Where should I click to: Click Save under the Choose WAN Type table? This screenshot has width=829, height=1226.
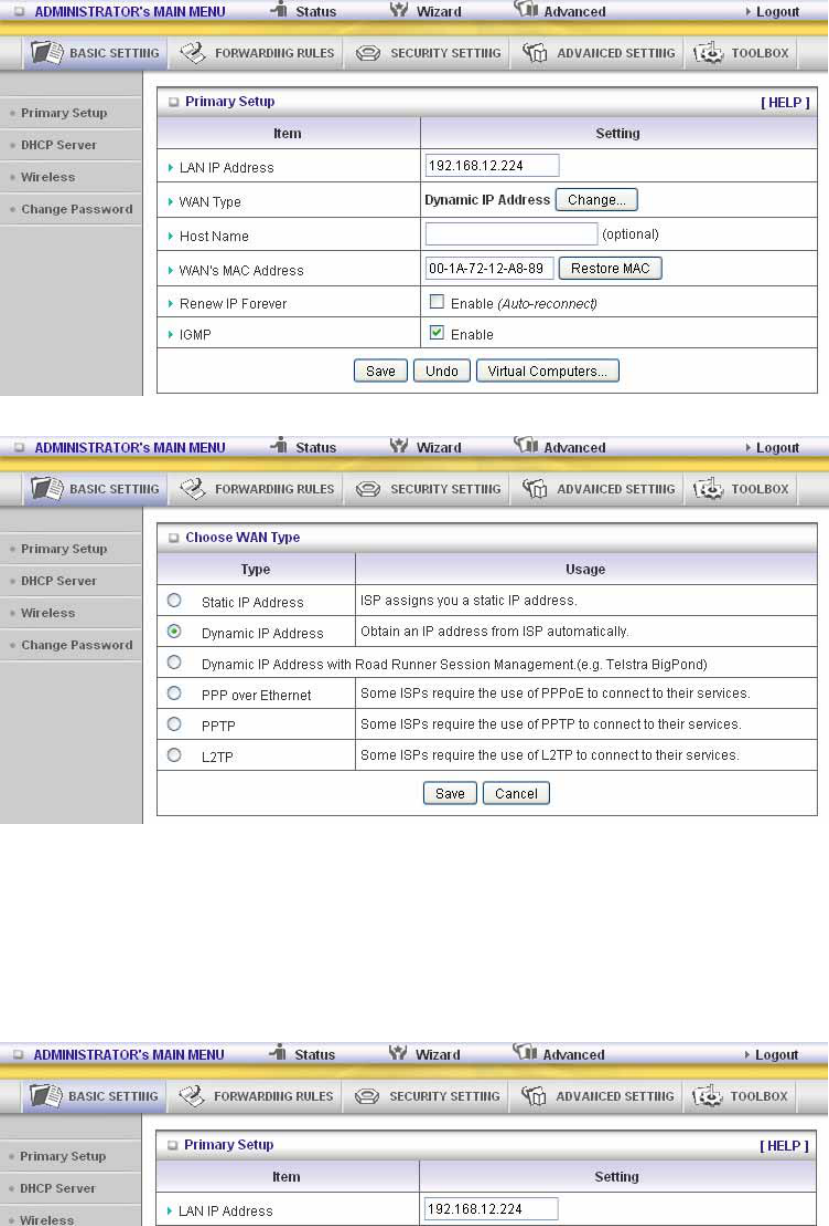[450, 793]
